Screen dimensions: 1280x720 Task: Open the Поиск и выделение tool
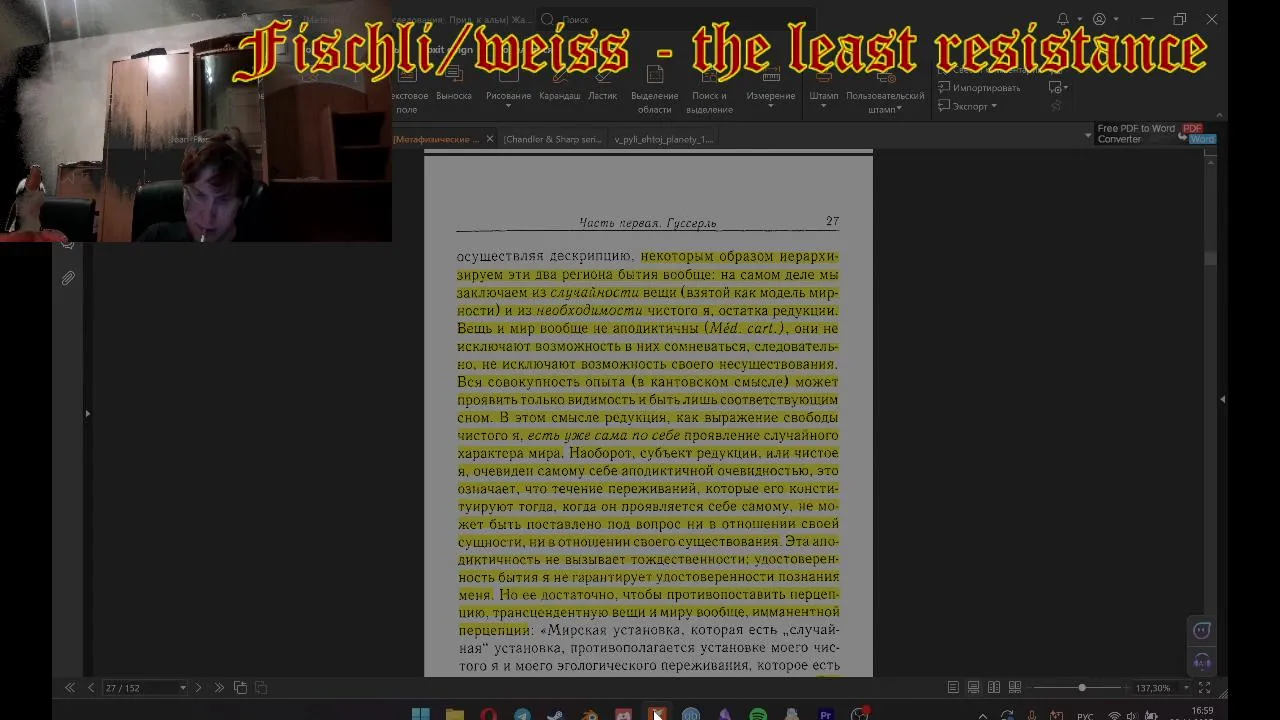click(x=709, y=91)
